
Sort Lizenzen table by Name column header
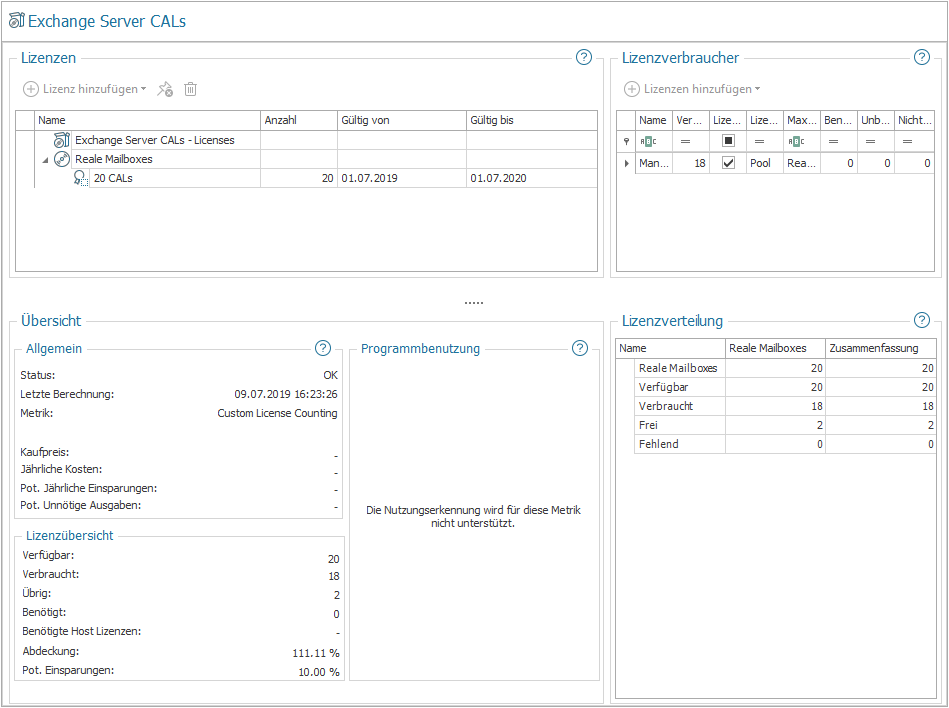pos(147,120)
